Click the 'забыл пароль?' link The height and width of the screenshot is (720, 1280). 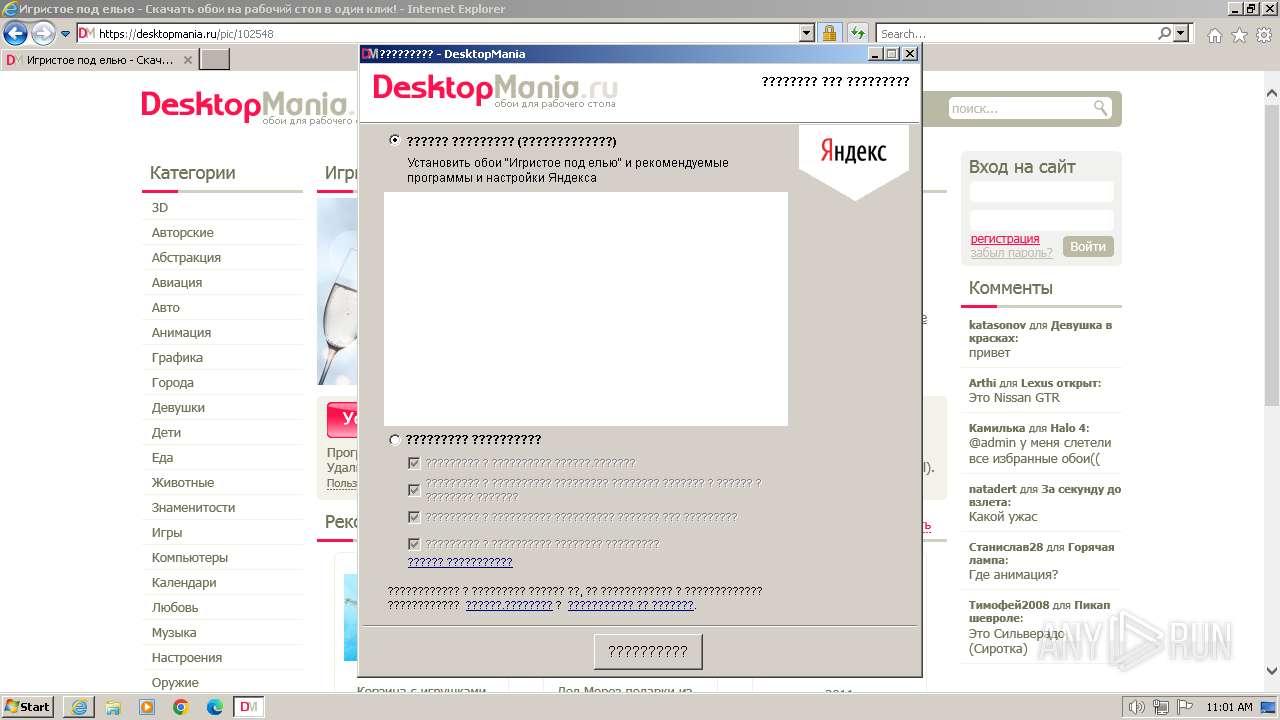click(x=1011, y=253)
